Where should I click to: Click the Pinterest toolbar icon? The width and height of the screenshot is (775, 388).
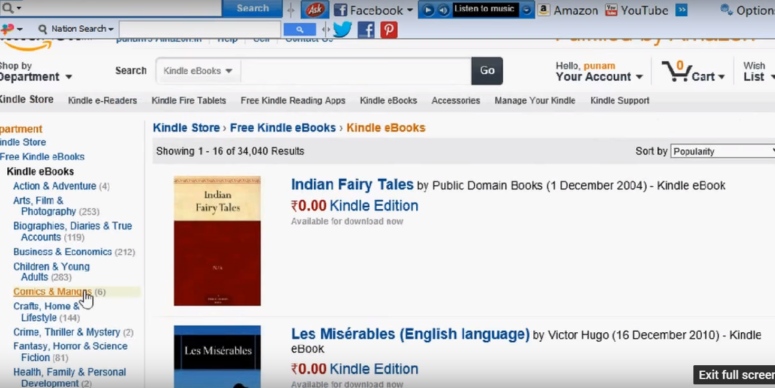pos(389,30)
